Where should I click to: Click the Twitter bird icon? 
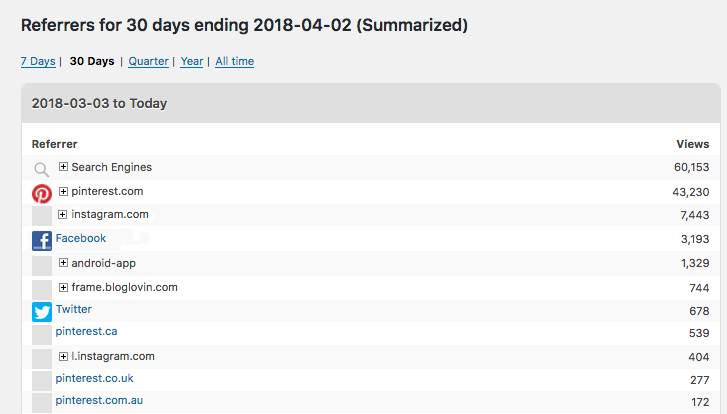click(42, 312)
